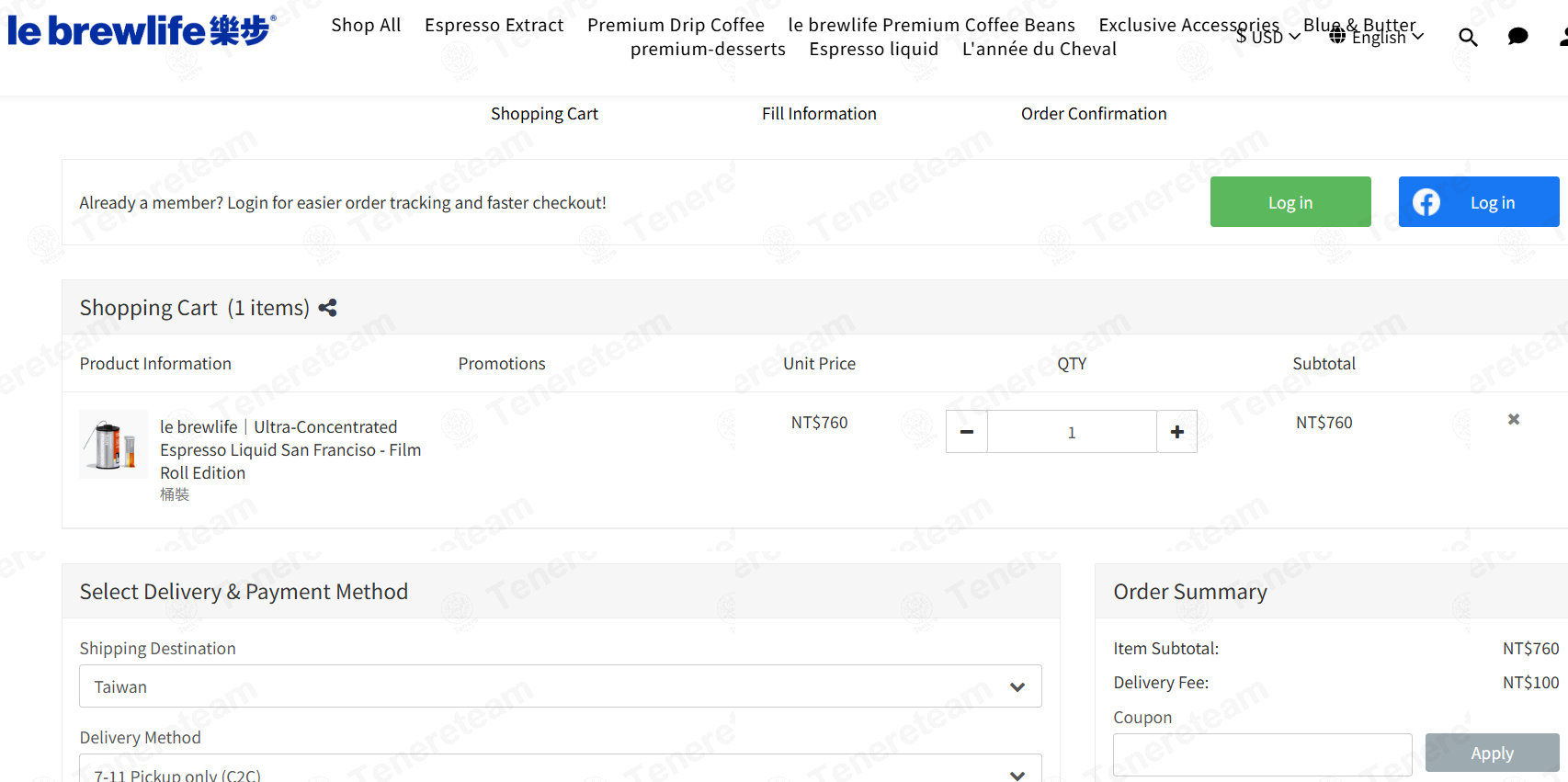Open Premium Drip Coffee menu item

click(676, 25)
